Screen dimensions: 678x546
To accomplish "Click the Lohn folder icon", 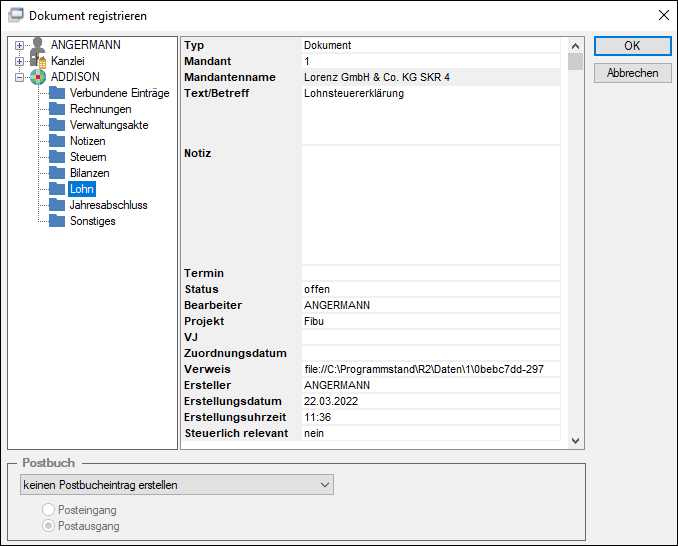I will pyautogui.click(x=57, y=189).
